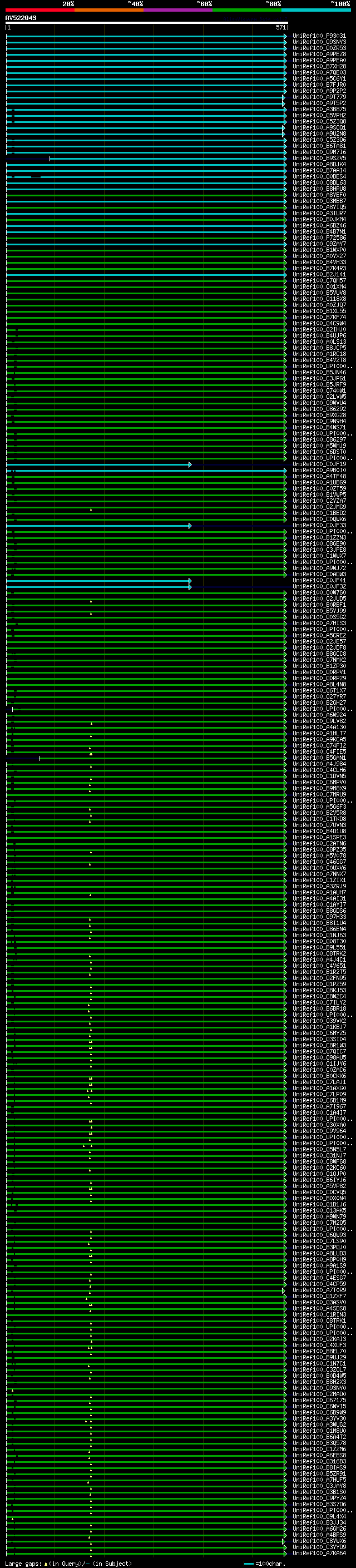Click the cyan ~100% identity color segment
This screenshot has width=356, height=1568.
coord(317,10)
